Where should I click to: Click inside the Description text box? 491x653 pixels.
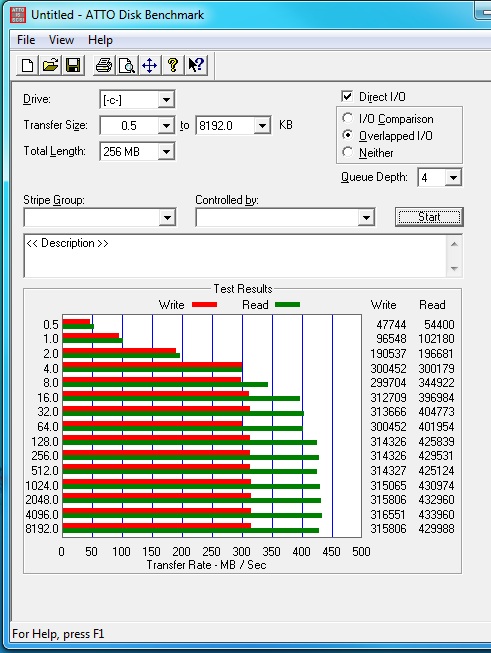pyautogui.click(x=235, y=256)
